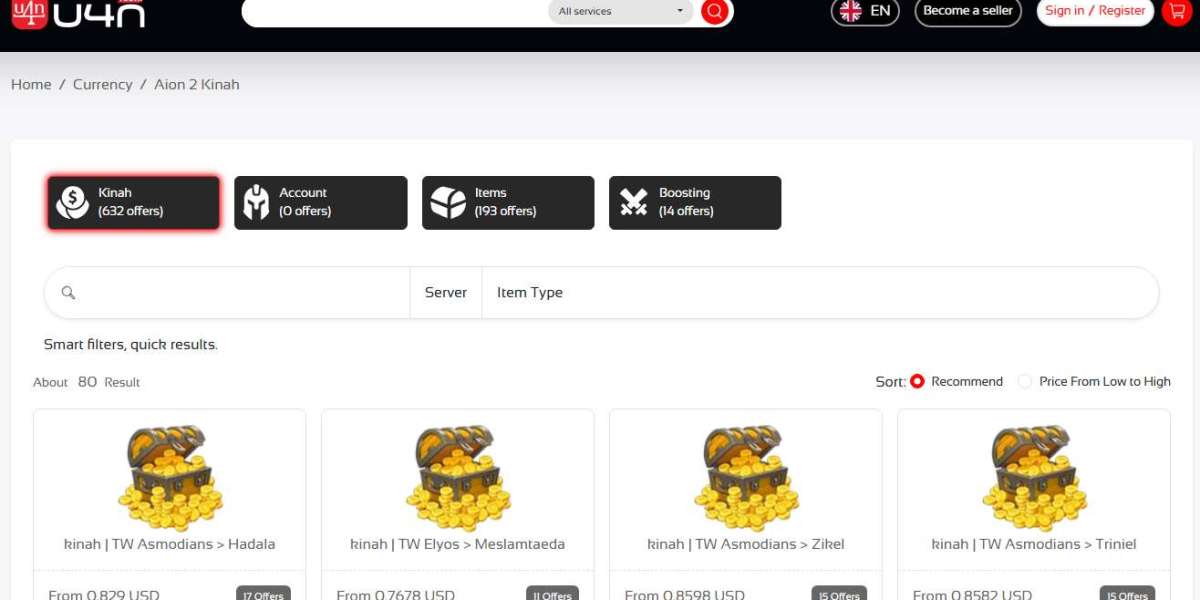The width and height of the screenshot is (1200, 600).
Task: Open the shopping cart icon
Action: (1177, 11)
